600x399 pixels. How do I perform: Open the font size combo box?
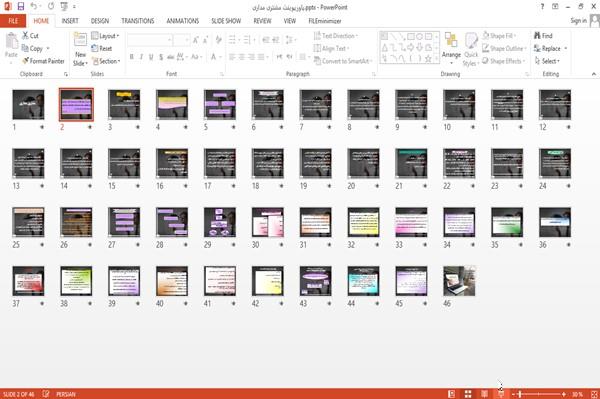pos(181,39)
